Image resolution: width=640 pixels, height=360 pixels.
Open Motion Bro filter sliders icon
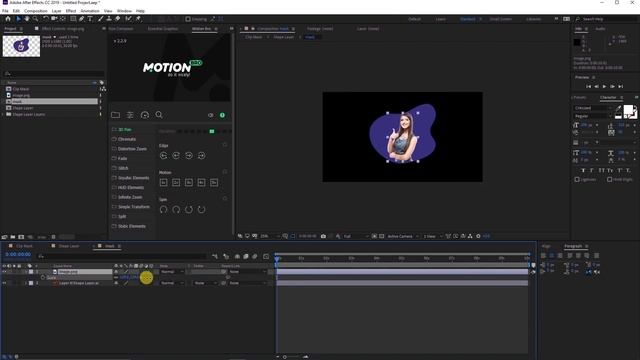(x=130, y=115)
